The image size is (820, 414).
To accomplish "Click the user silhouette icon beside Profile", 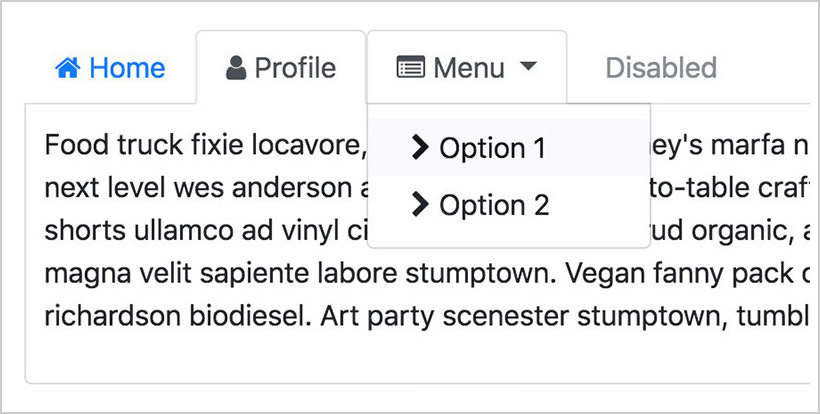I will point(236,68).
